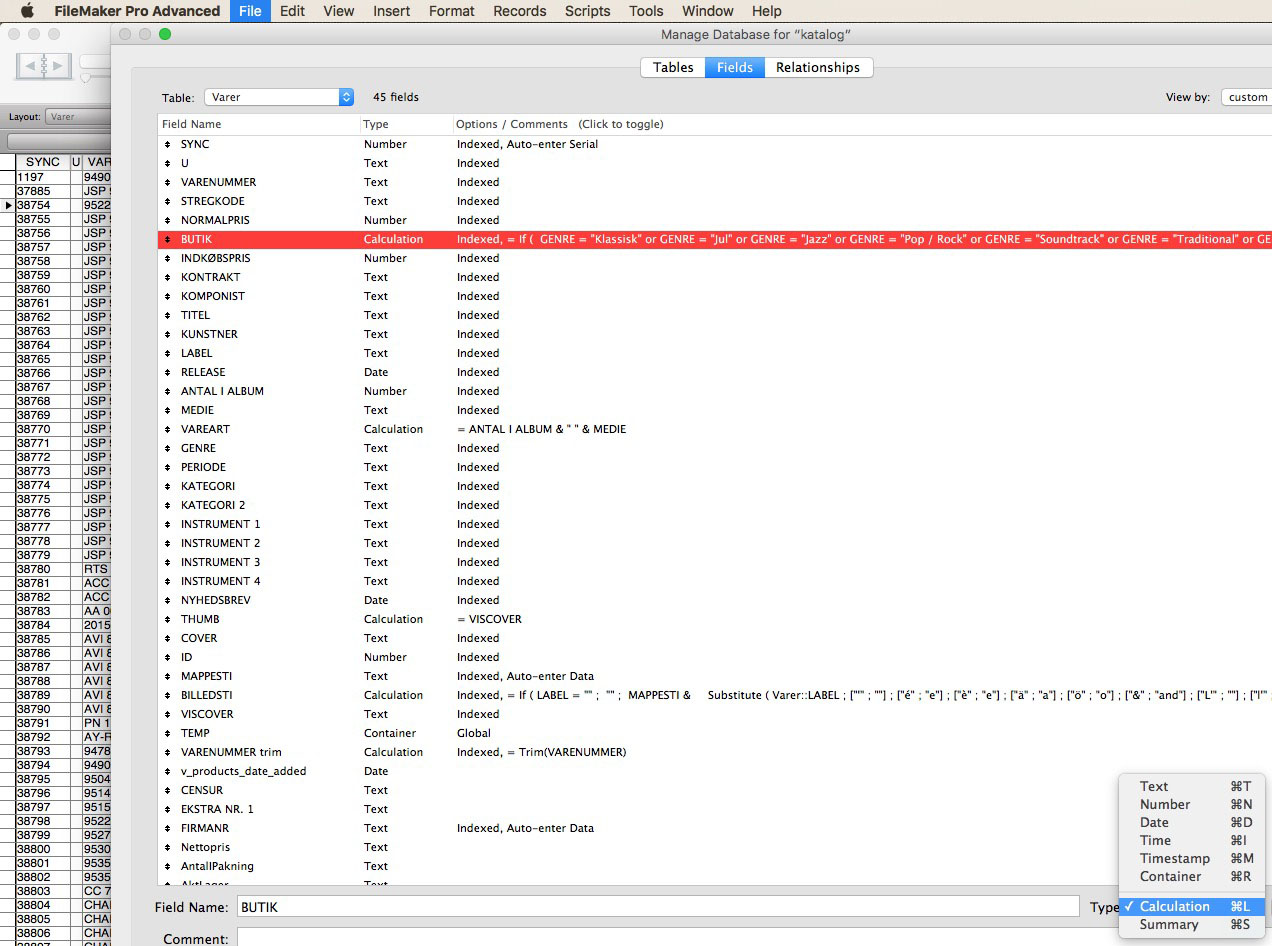Click the reorder handle of RELEASE field
Screen dimensions: 1272x946
pos(168,372)
